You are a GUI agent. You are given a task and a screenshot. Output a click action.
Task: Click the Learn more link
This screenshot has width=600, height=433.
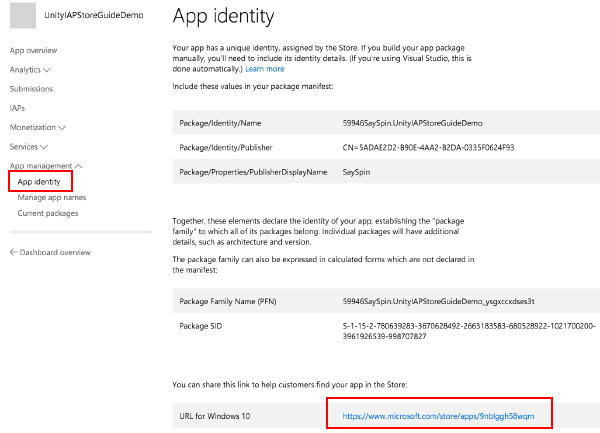264,69
